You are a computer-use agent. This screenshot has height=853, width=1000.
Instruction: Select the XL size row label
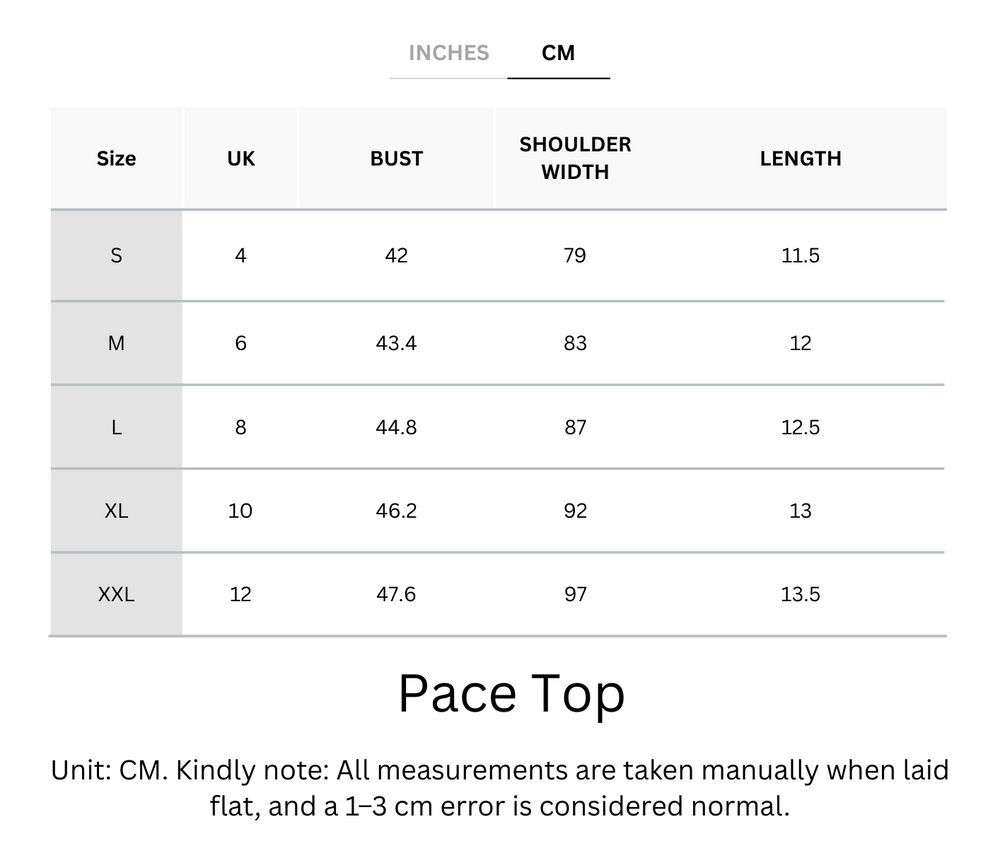(116, 511)
